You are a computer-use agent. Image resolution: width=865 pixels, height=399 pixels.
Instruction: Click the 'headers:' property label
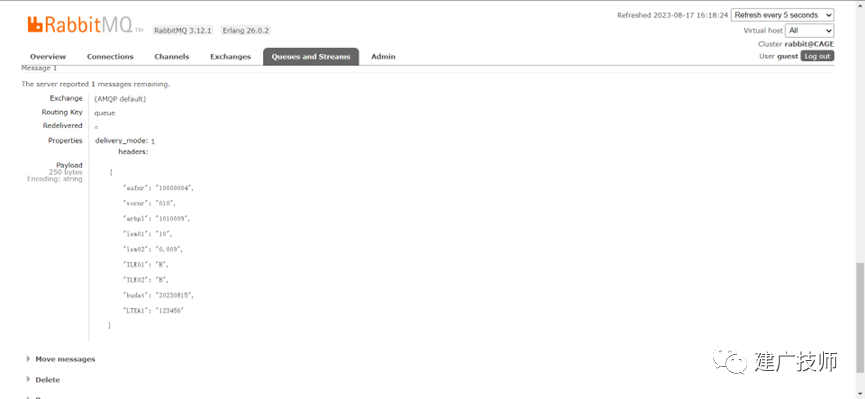coord(133,151)
